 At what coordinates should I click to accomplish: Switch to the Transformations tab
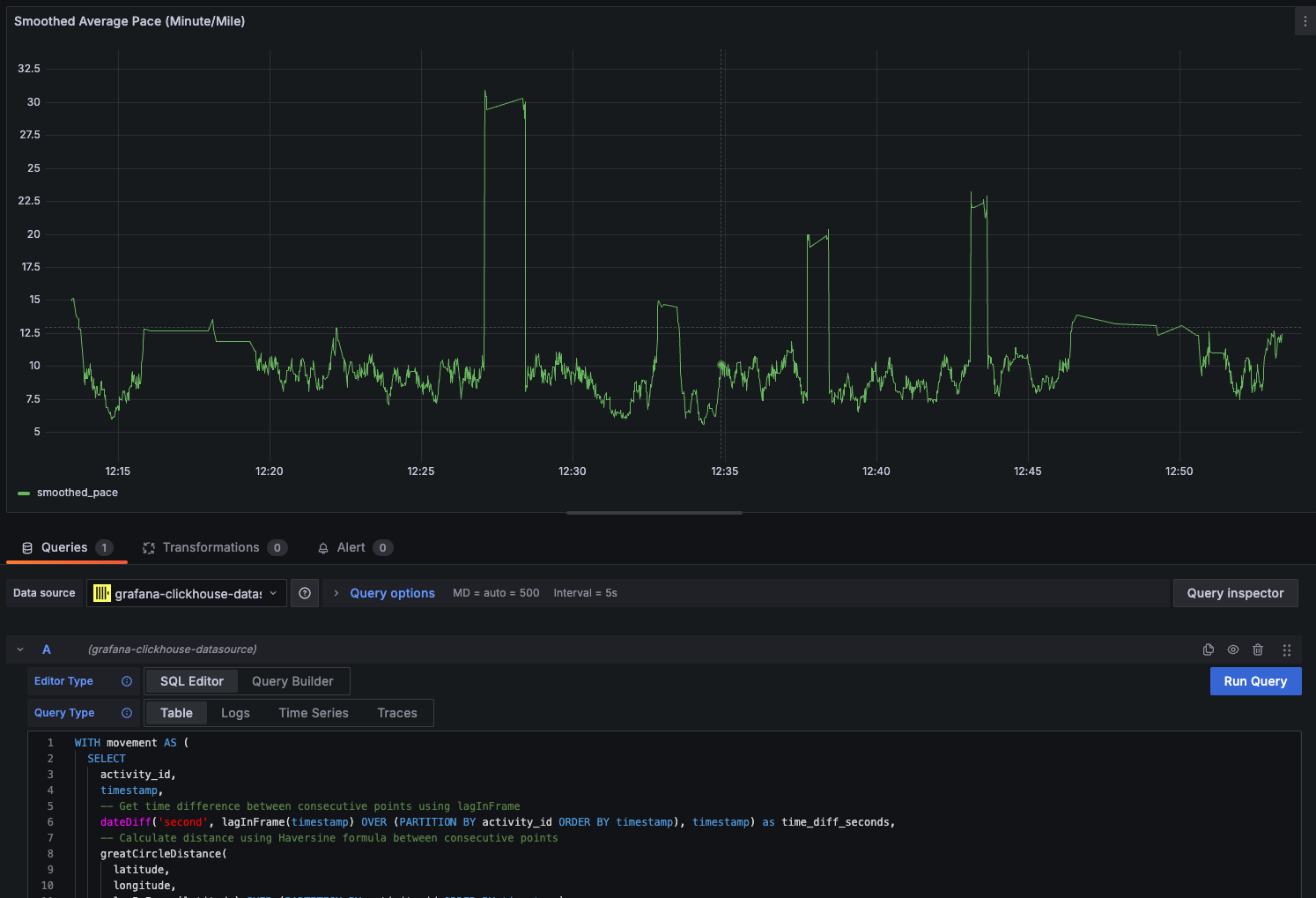click(x=211, y=547)
